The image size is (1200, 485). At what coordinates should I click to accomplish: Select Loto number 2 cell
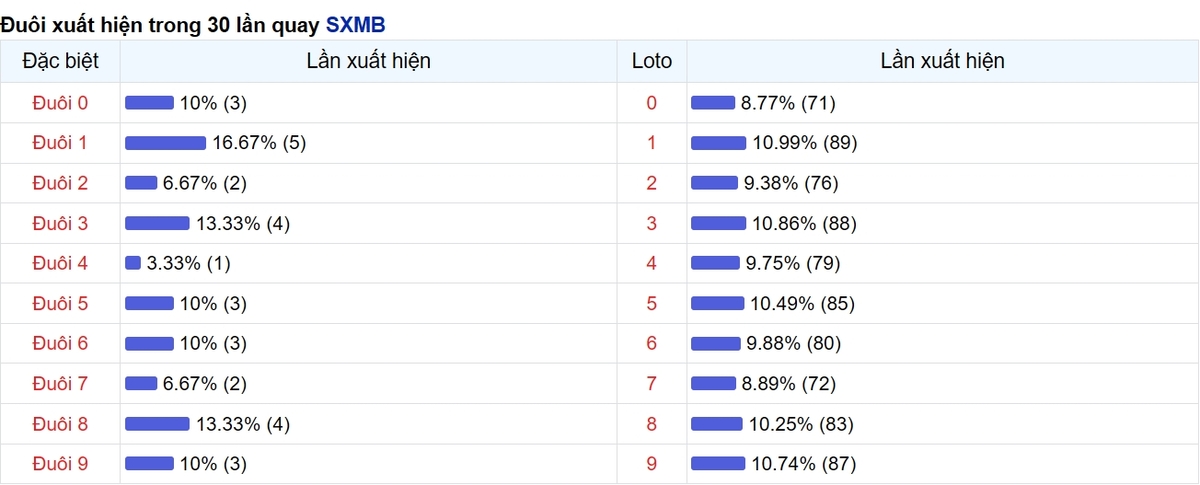652,183
